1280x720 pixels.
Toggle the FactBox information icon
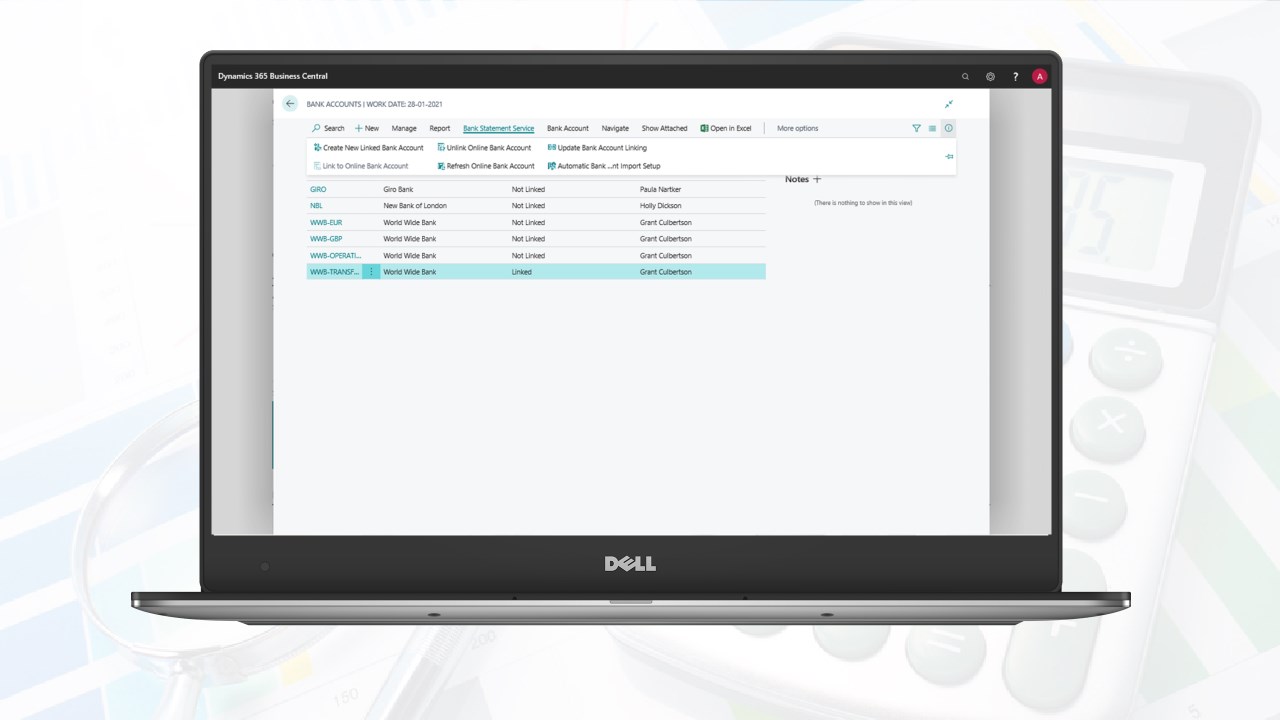click(x=948, y=128)
